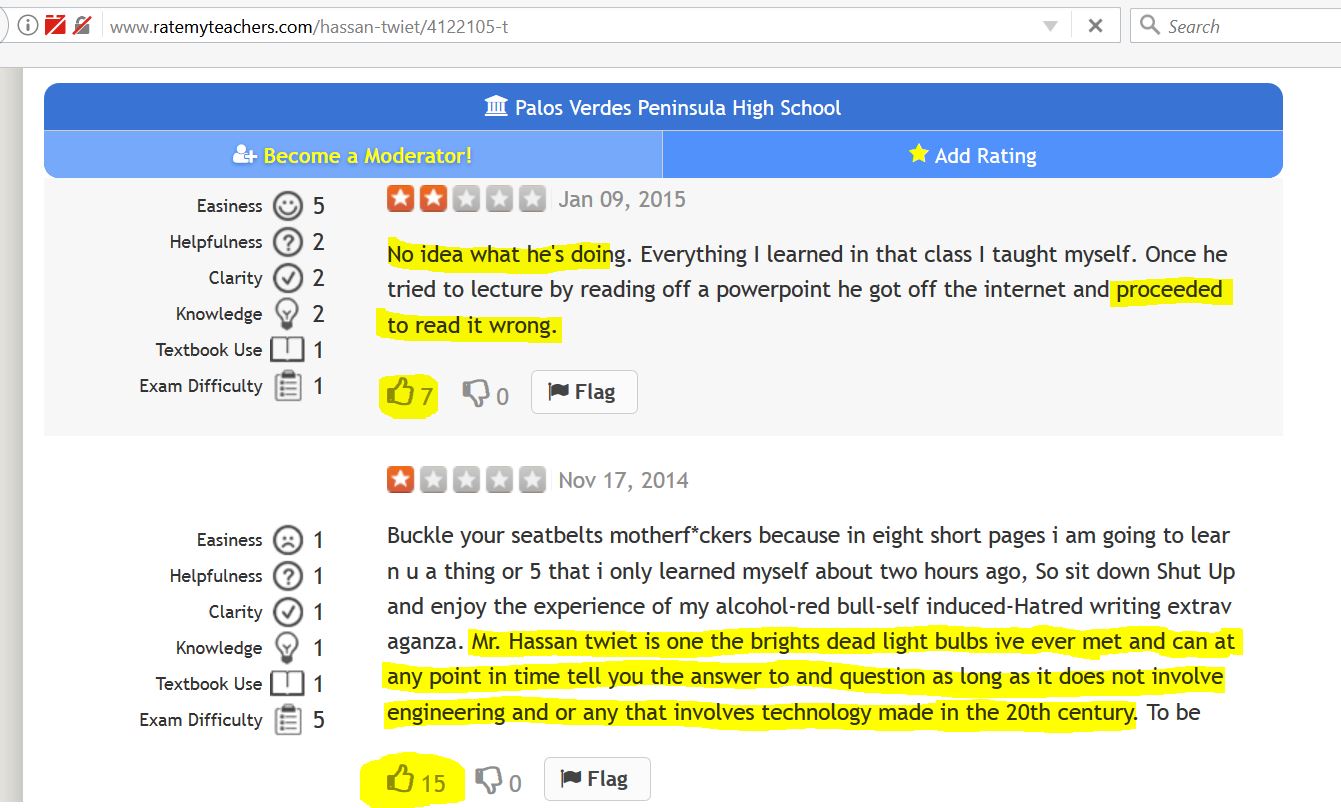Image resolution: width=1341 pixels, height=808 pixels.
Task: Flag the Nov 17, 2014 review
Action: pos(597,779)
